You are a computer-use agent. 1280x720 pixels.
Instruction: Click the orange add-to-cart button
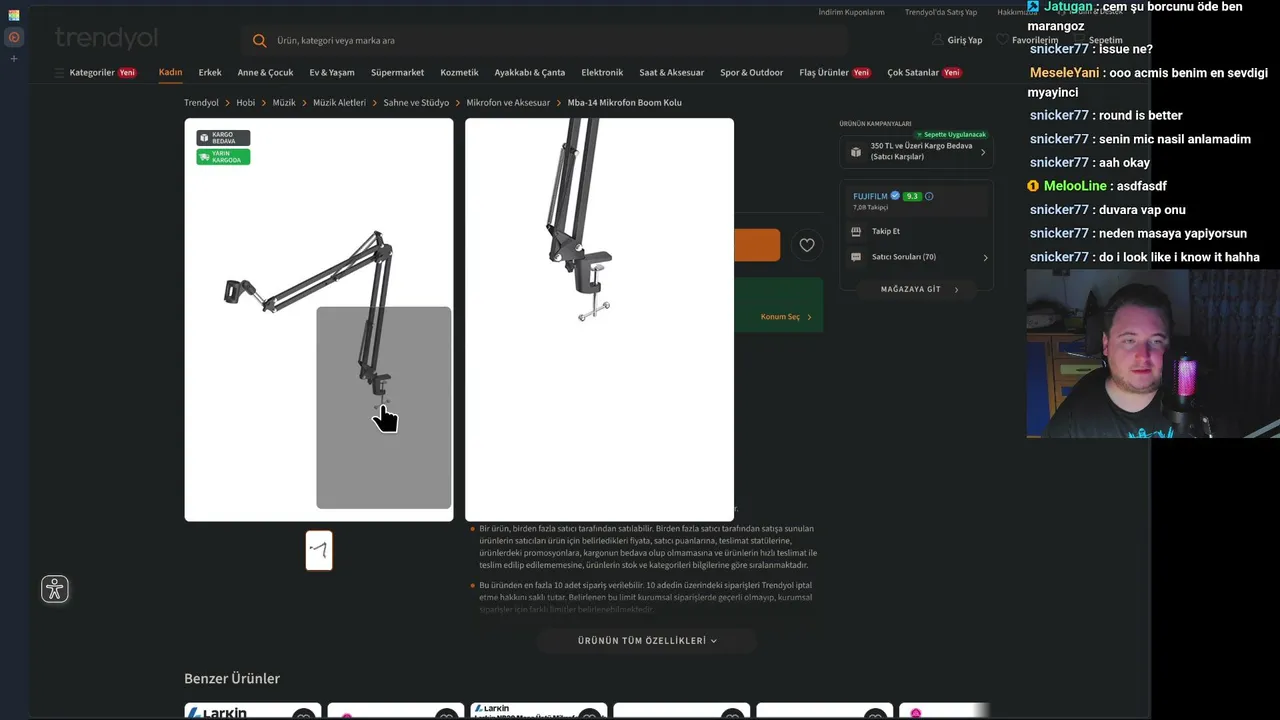pyautogui.click(x=757, y=245)
